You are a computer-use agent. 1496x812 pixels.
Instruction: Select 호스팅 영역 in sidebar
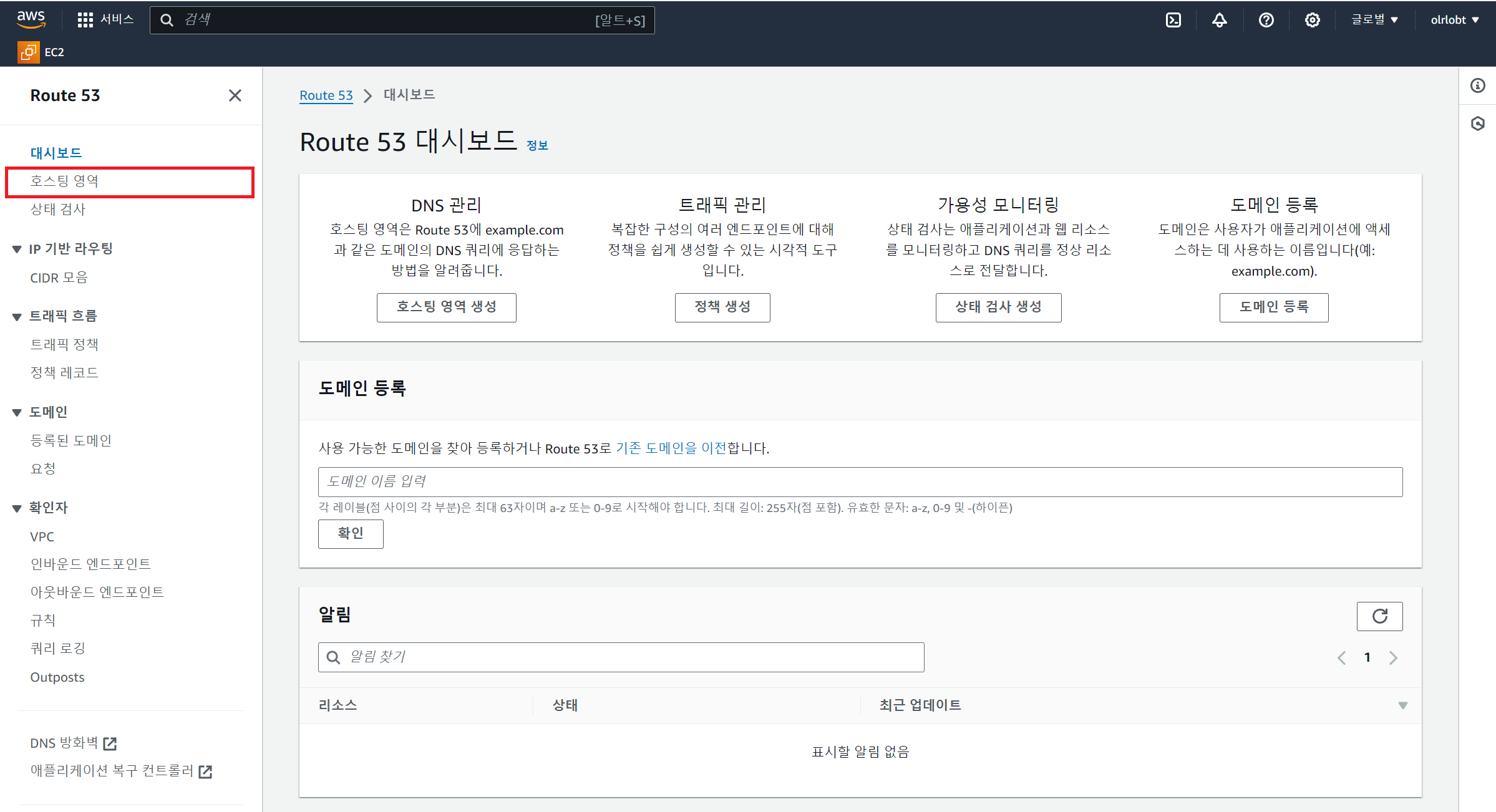tap(64, 181)
